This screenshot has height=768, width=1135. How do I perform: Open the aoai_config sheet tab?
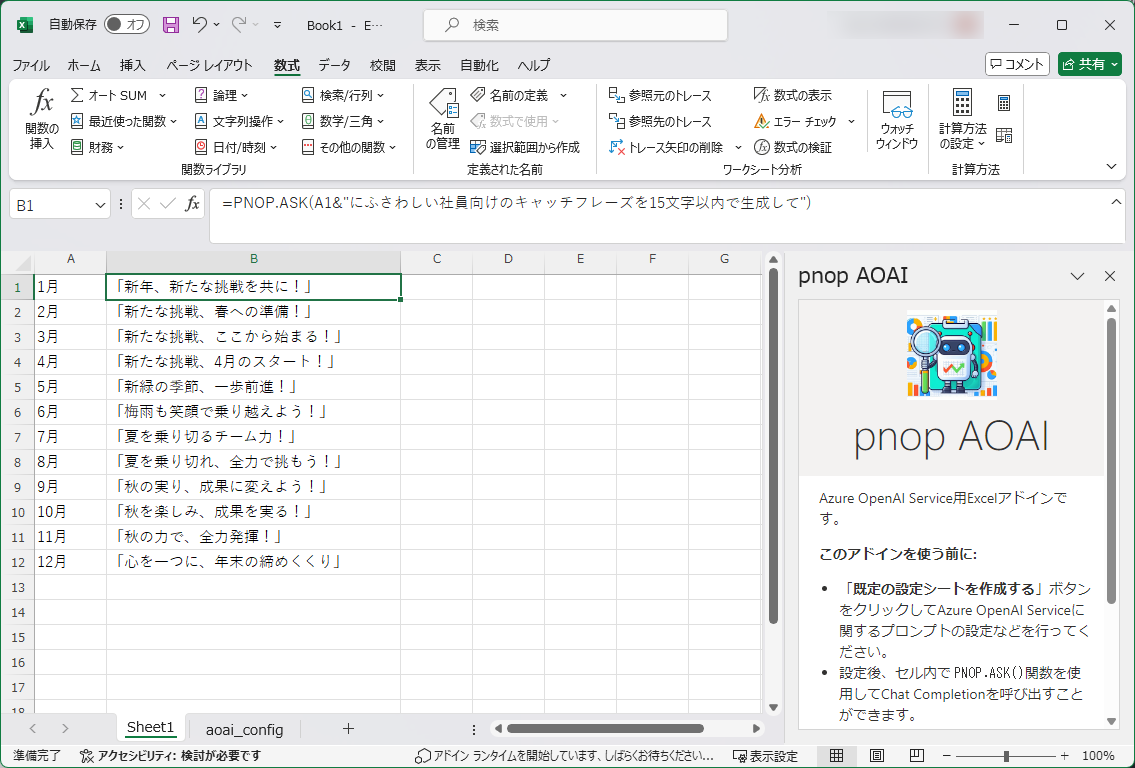pos(244,729)
